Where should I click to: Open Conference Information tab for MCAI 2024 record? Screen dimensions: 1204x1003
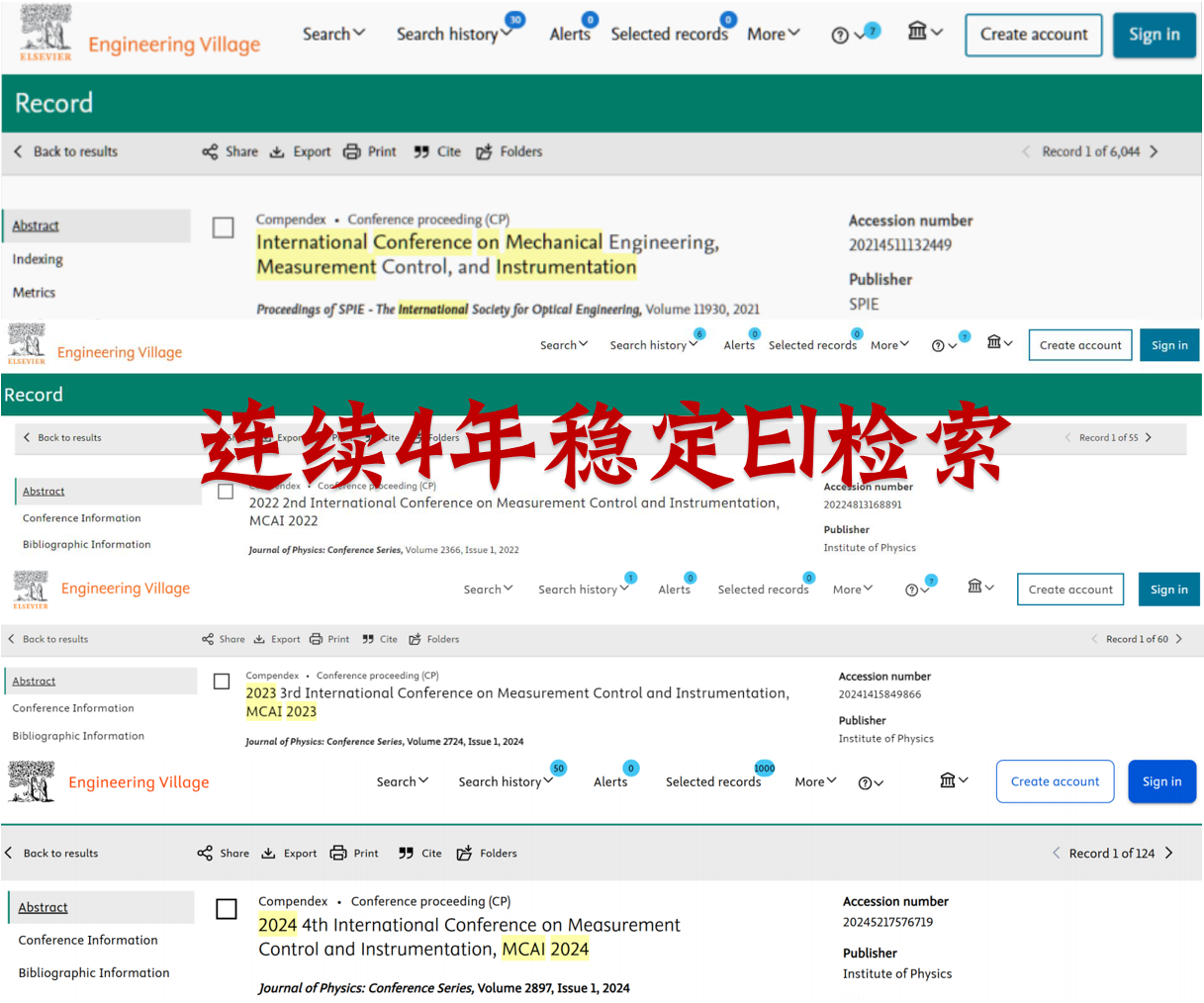click(x=88, y=940)
